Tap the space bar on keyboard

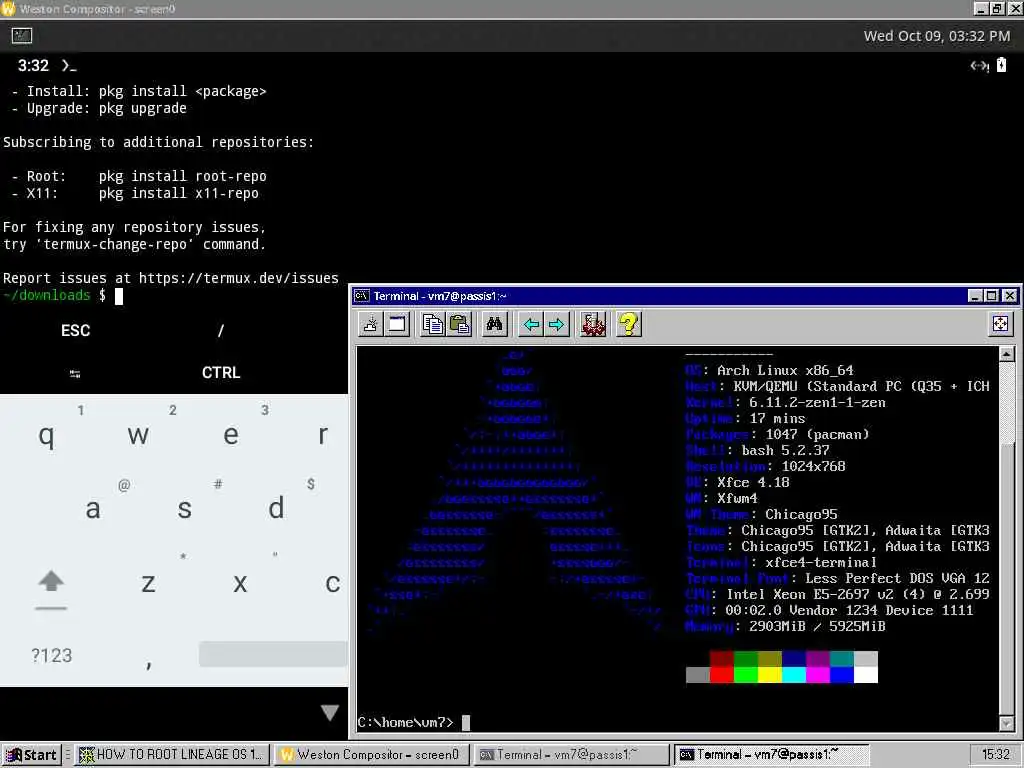click(x=273, y=654)
